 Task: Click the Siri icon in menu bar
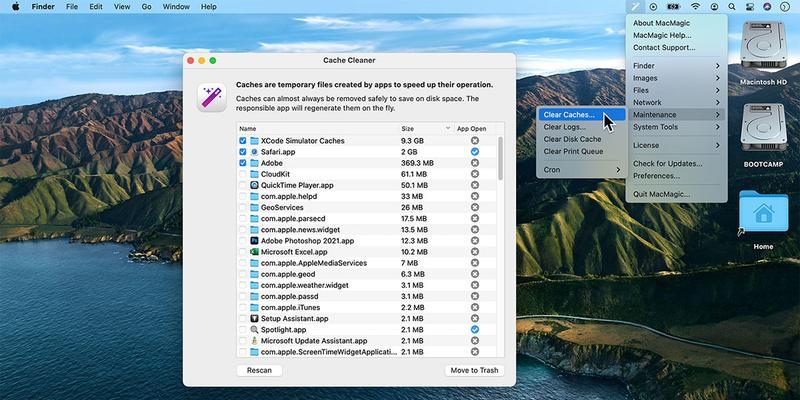(x=767, y=7)
